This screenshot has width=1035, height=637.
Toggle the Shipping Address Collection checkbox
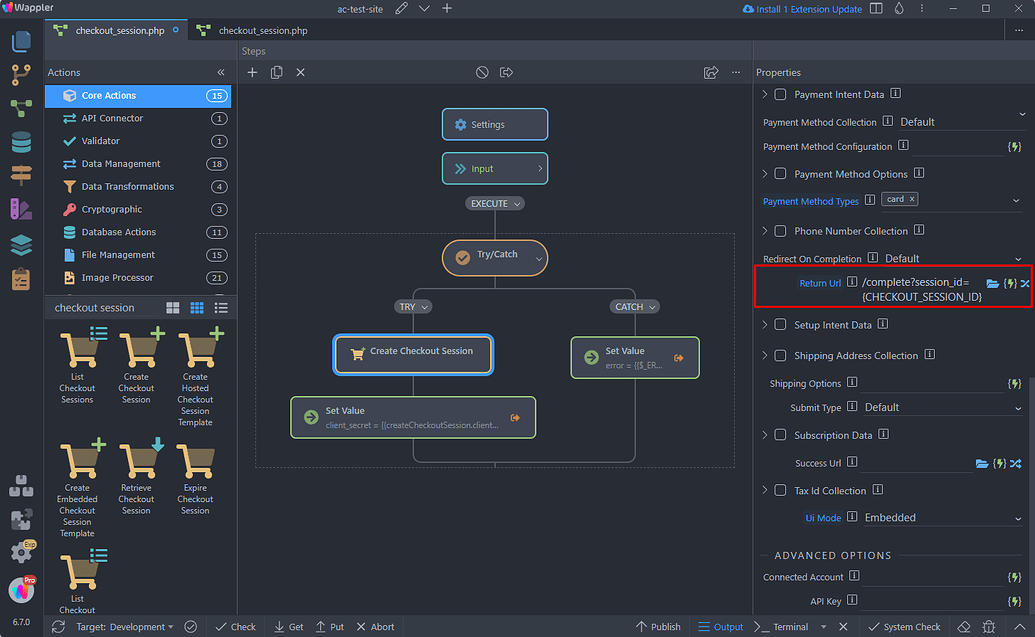click(781, 356)
